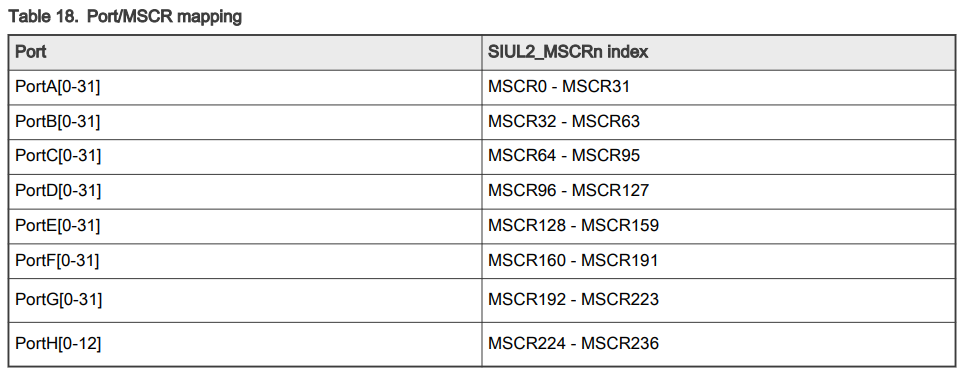Click the MSCR32 - MSCR63 entry

coord(564,122)
